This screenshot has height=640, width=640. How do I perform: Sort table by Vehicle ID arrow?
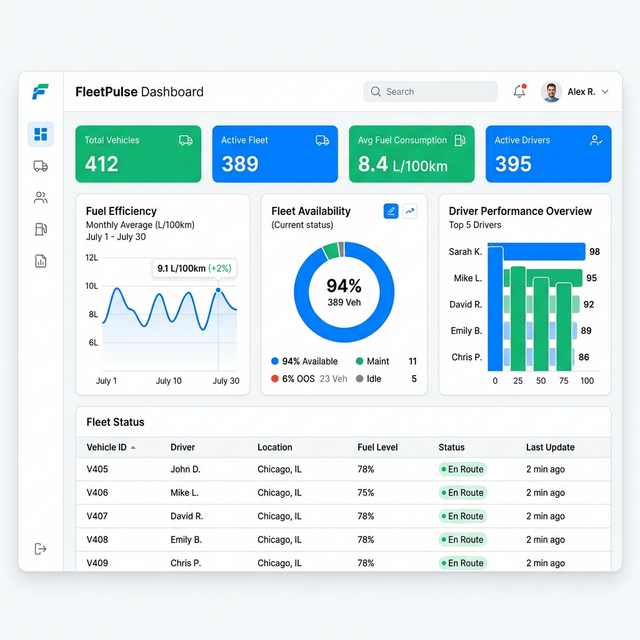[133, 448]
